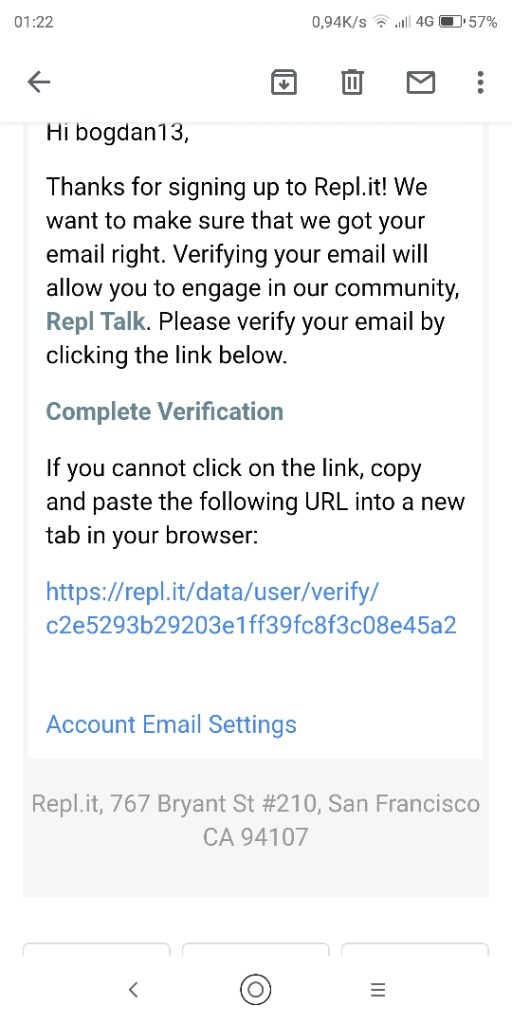
Task: Click the Complete Verification link
Action: pyautogui.click(x=165, y=411)
